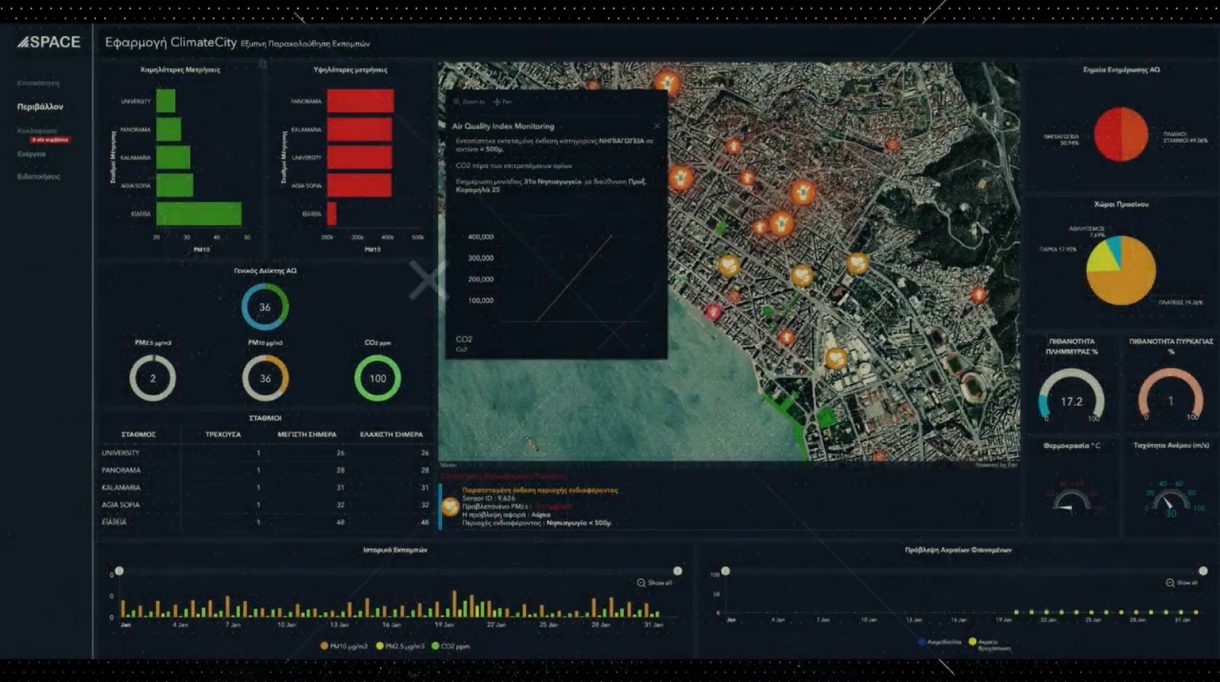Open the Ενέργεια sidebar section

click(x=31, y=154)
